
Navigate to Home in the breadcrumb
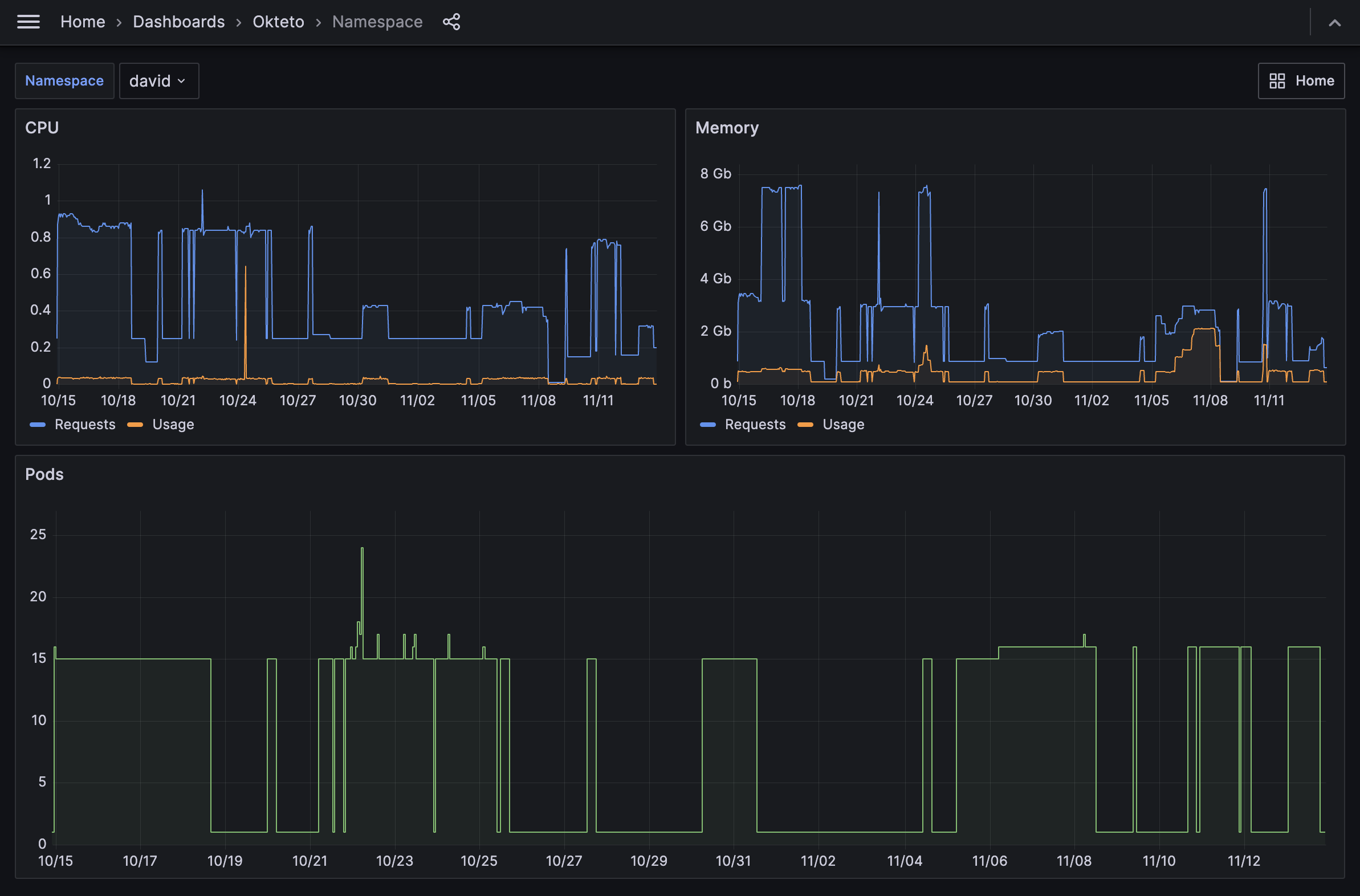click(82, 22)
